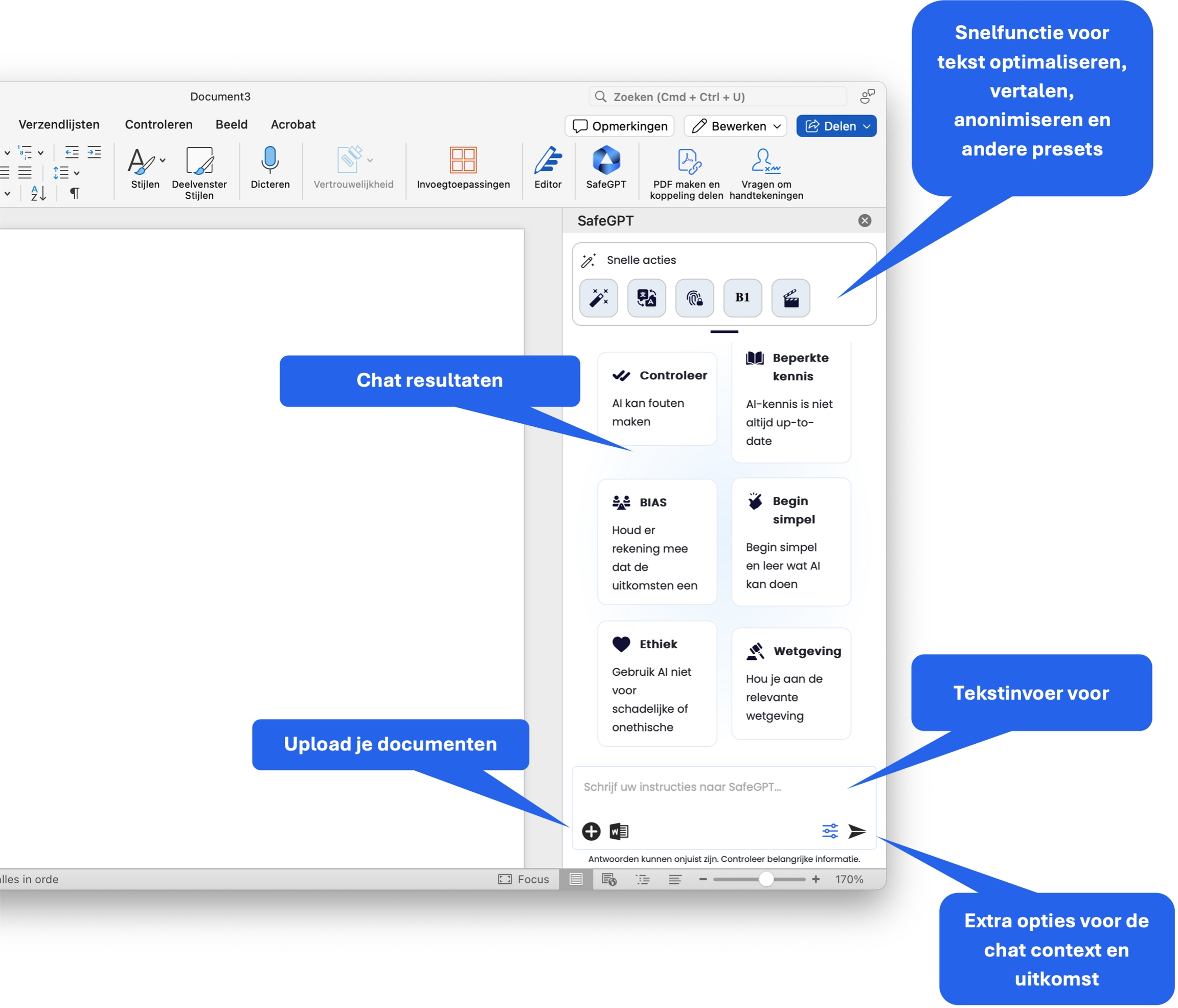Open Controleren tab
The image size is (1178, 1008).
click(158, 125)
